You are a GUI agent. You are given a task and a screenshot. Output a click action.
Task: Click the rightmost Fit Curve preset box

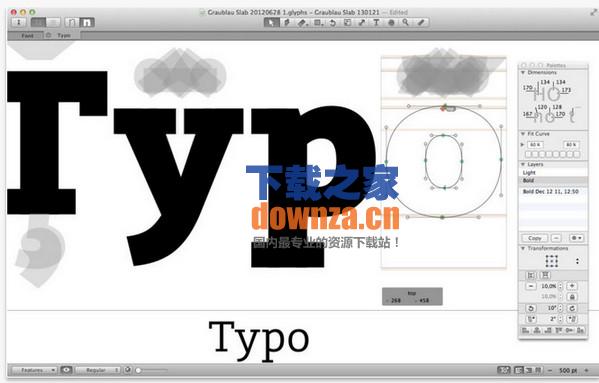pyautogui.click(x=576, y=154)
